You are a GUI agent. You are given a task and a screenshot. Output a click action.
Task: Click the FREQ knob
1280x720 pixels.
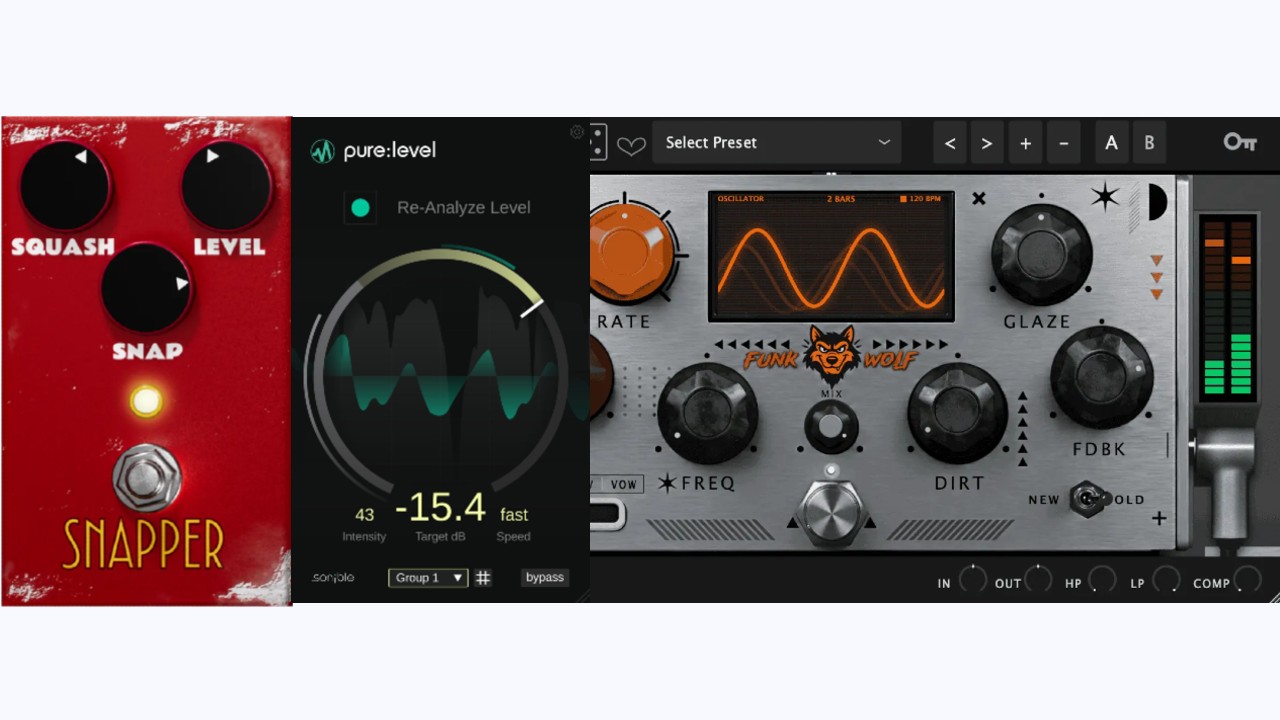tap(708, 412)
